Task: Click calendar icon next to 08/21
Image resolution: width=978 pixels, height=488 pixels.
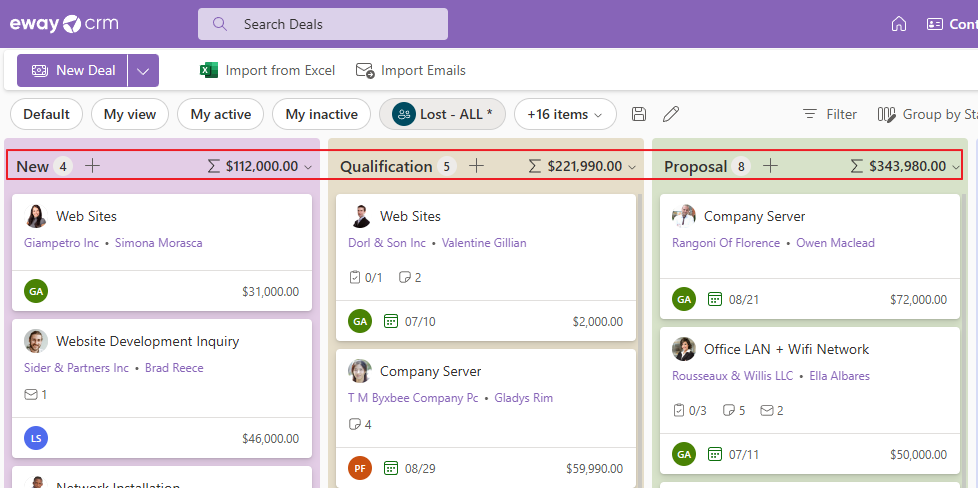Action: pos(715,299)
